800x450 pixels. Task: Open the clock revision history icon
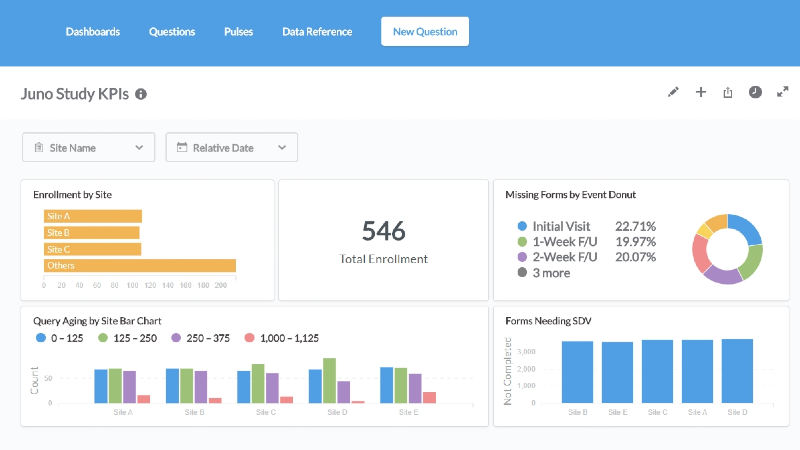pyautogui.click(x=756, y=92)
